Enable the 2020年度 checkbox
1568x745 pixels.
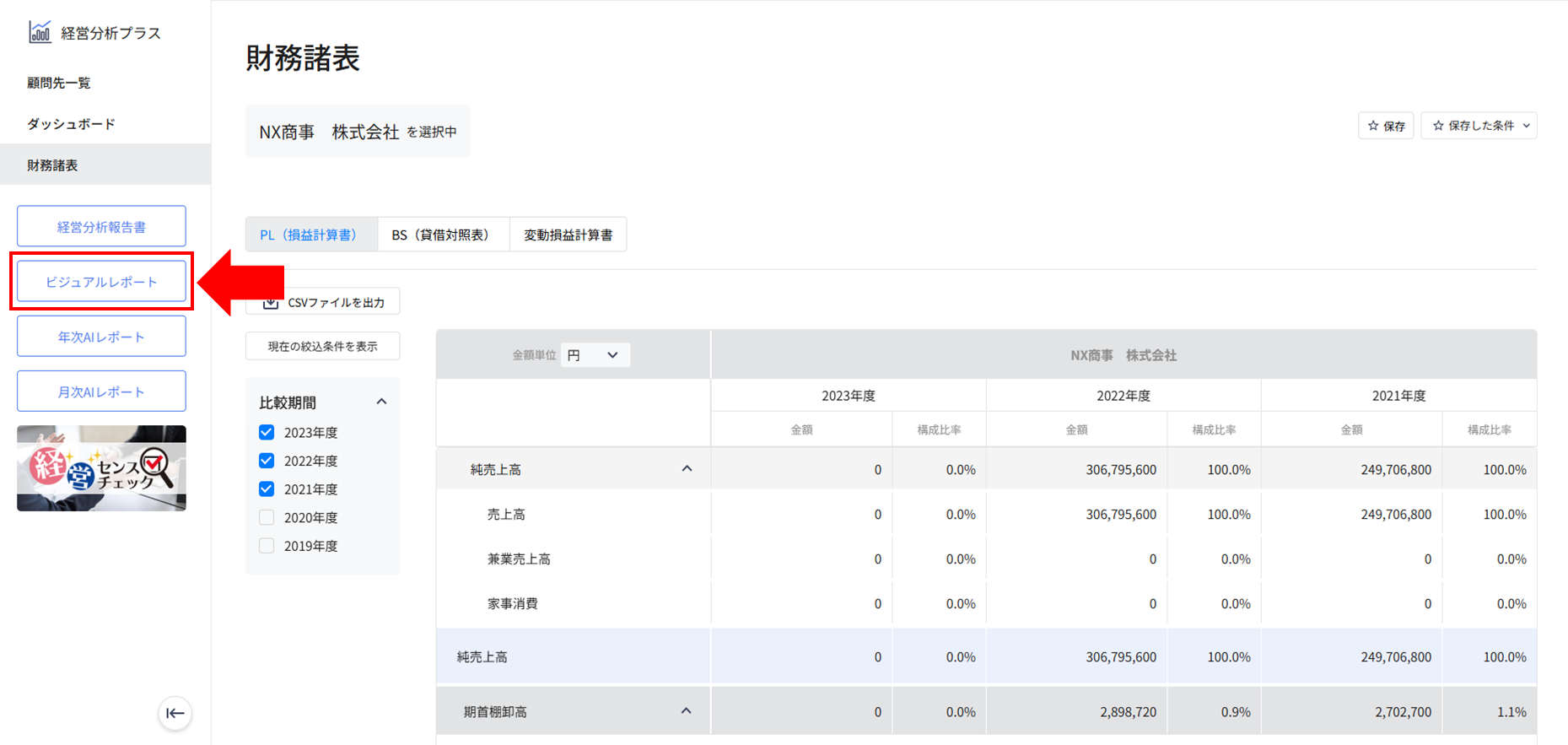267,517
